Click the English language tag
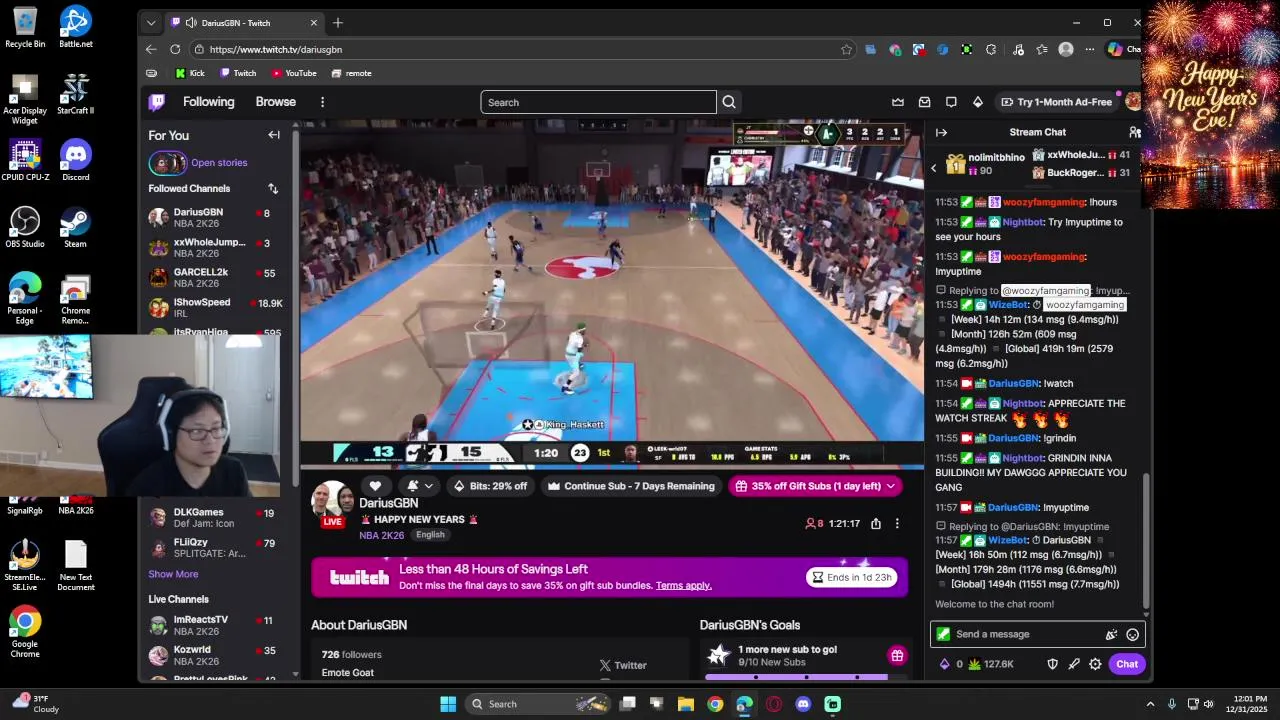 click(x=430, y=535)
